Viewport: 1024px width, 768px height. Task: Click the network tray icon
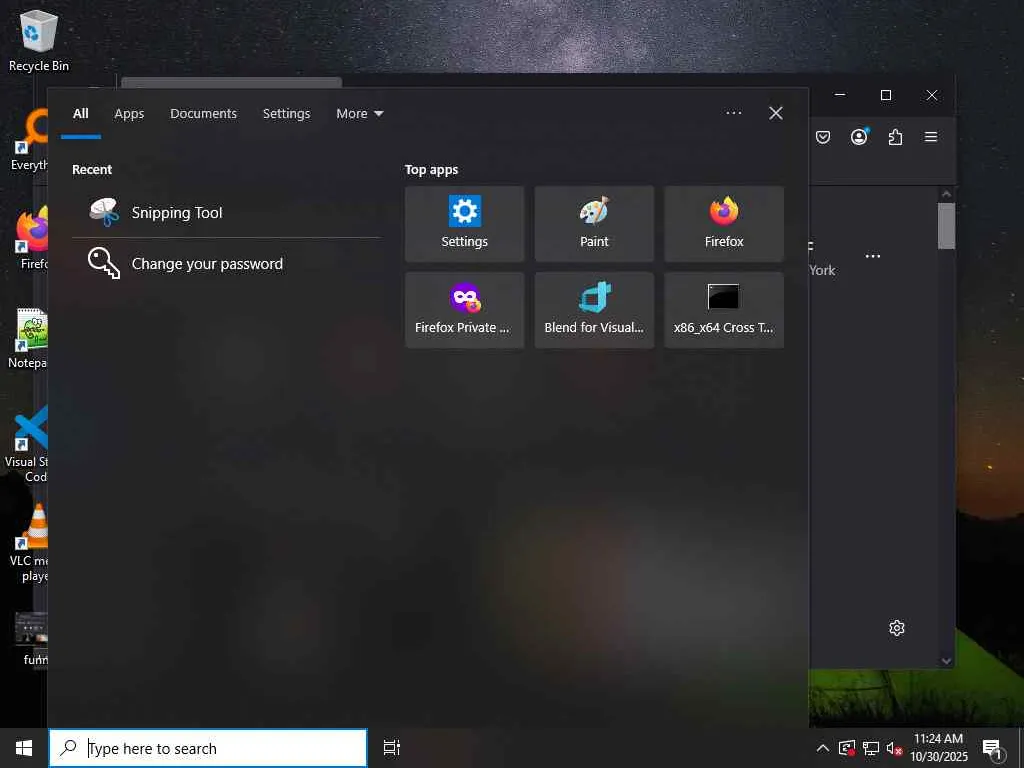tap(871, 748)
